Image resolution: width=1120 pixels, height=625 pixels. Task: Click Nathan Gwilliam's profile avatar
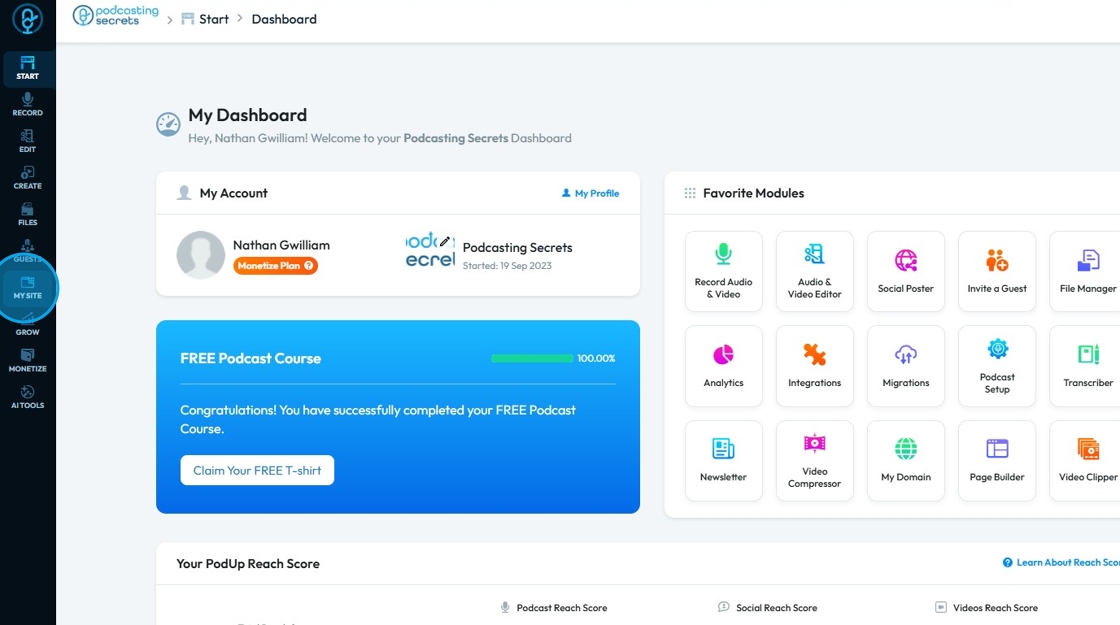[x=201, y=255]
